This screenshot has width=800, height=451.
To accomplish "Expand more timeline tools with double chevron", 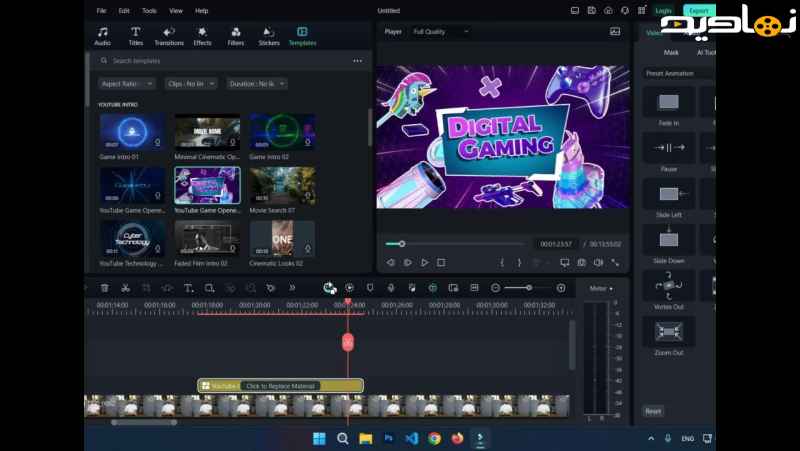I will click(292, 288).
